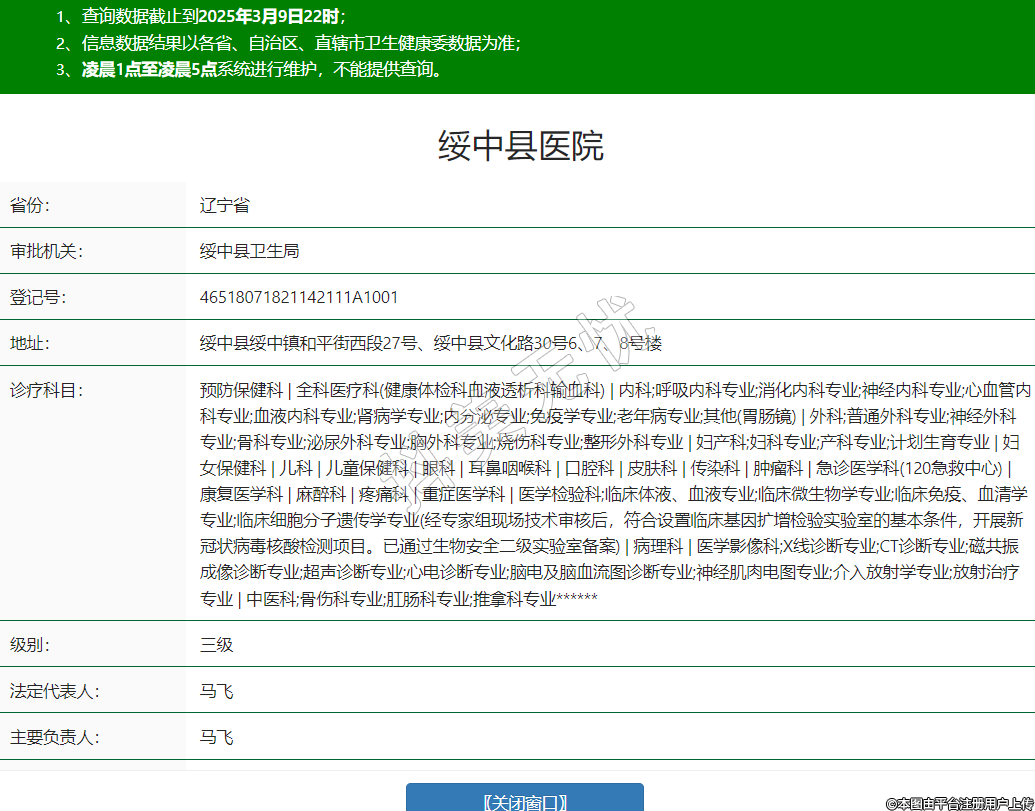The image size is (1035, 811).
Task: Click the 绥中县卫生局 approval authority value
Action: [x=249, y=251]
